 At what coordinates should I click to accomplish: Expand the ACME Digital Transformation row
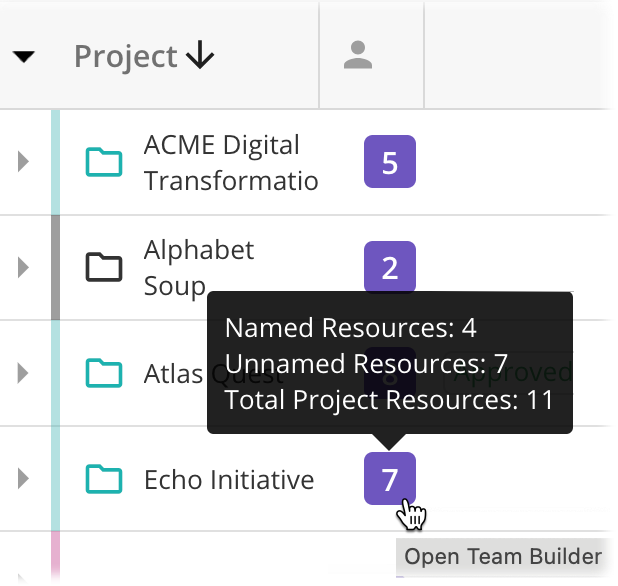(24, 162)
